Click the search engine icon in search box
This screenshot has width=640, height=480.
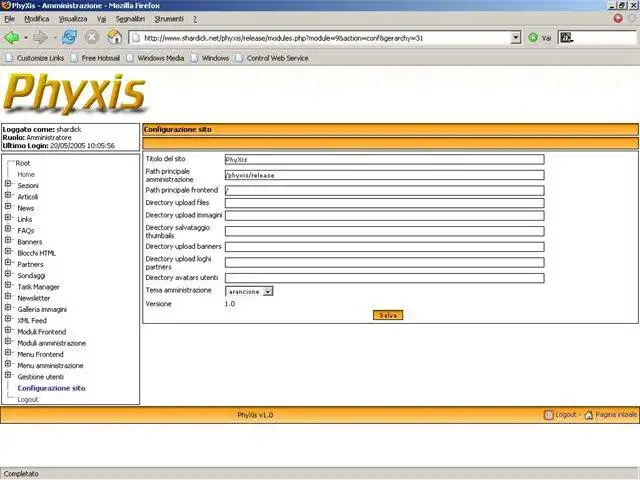566,38
